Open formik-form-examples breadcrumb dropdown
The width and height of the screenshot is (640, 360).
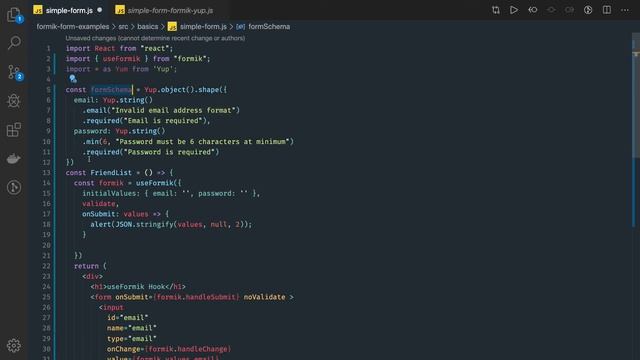(73, 27)
